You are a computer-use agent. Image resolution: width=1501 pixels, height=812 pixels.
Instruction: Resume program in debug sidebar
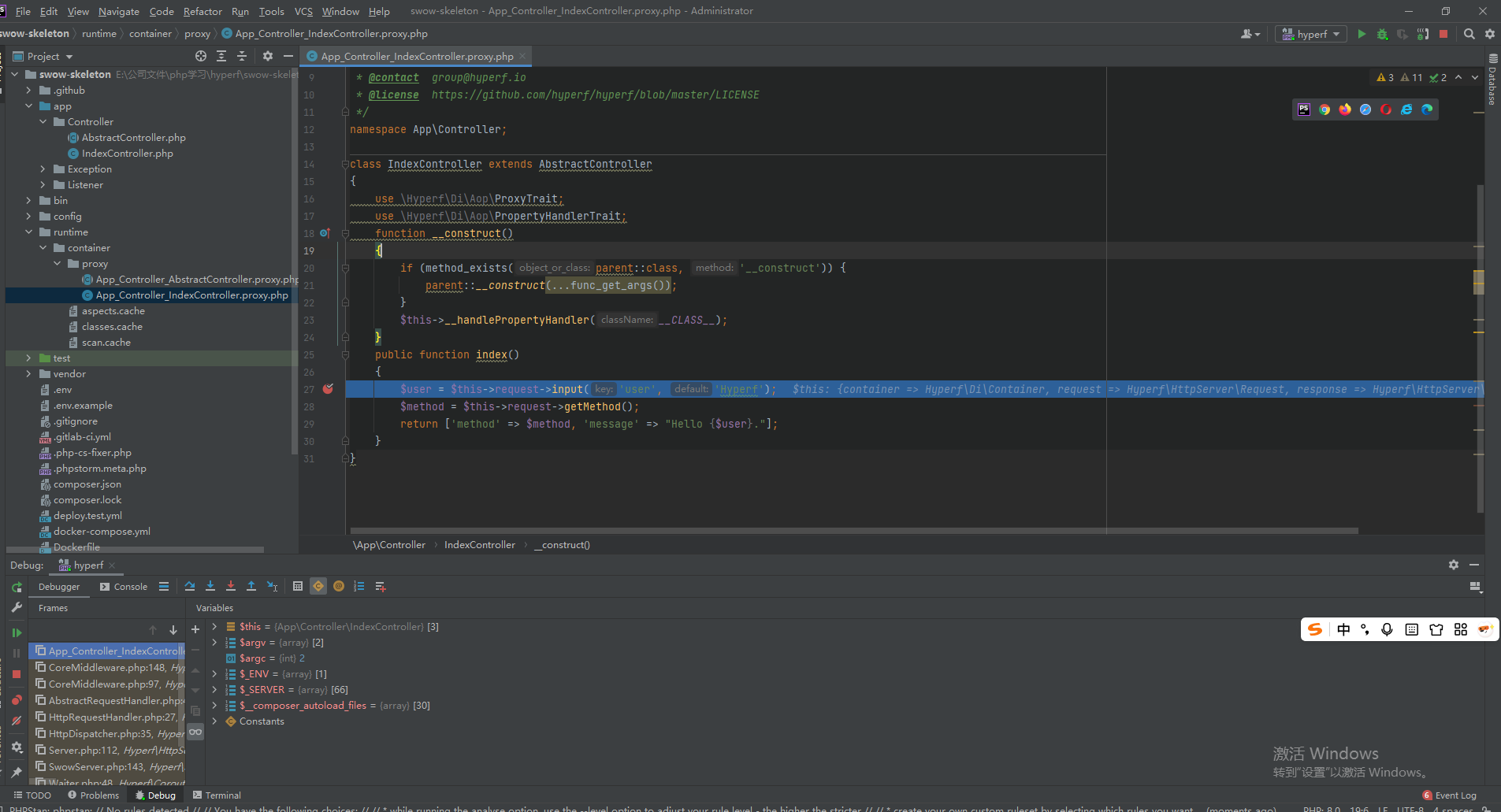[17, 632]
